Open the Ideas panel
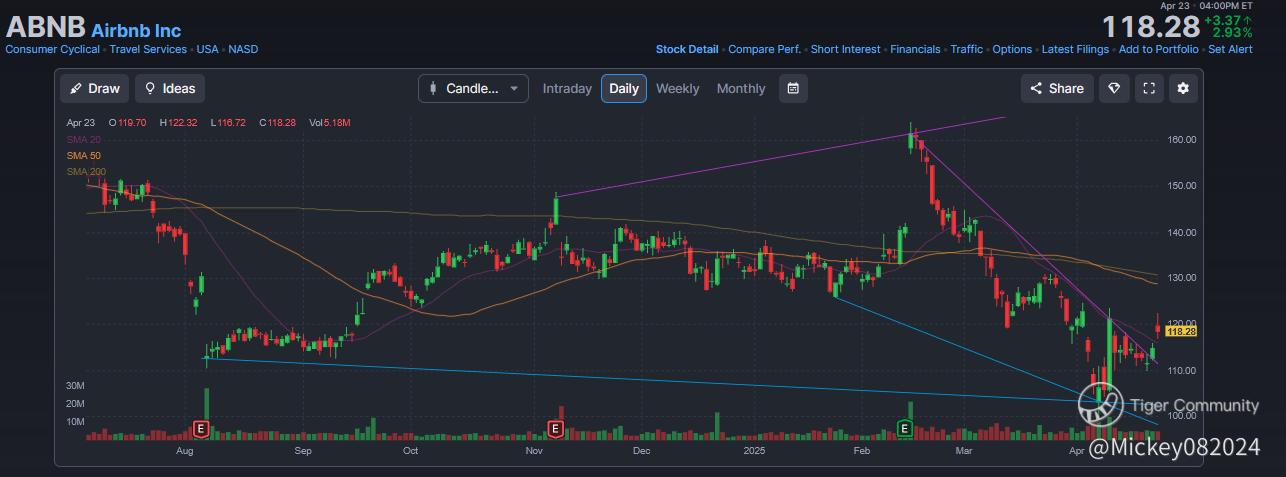This screenshot has width=1286, height=477. click(x=169, y=88)
